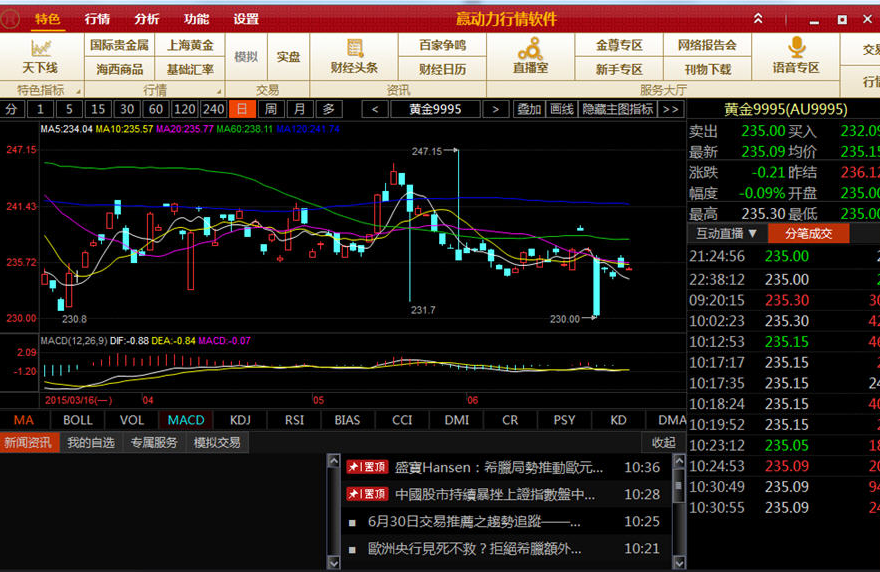Open the 行情 menu
Image resolution: width=880 pixels, height=572 pixels.
coord(97,19)
